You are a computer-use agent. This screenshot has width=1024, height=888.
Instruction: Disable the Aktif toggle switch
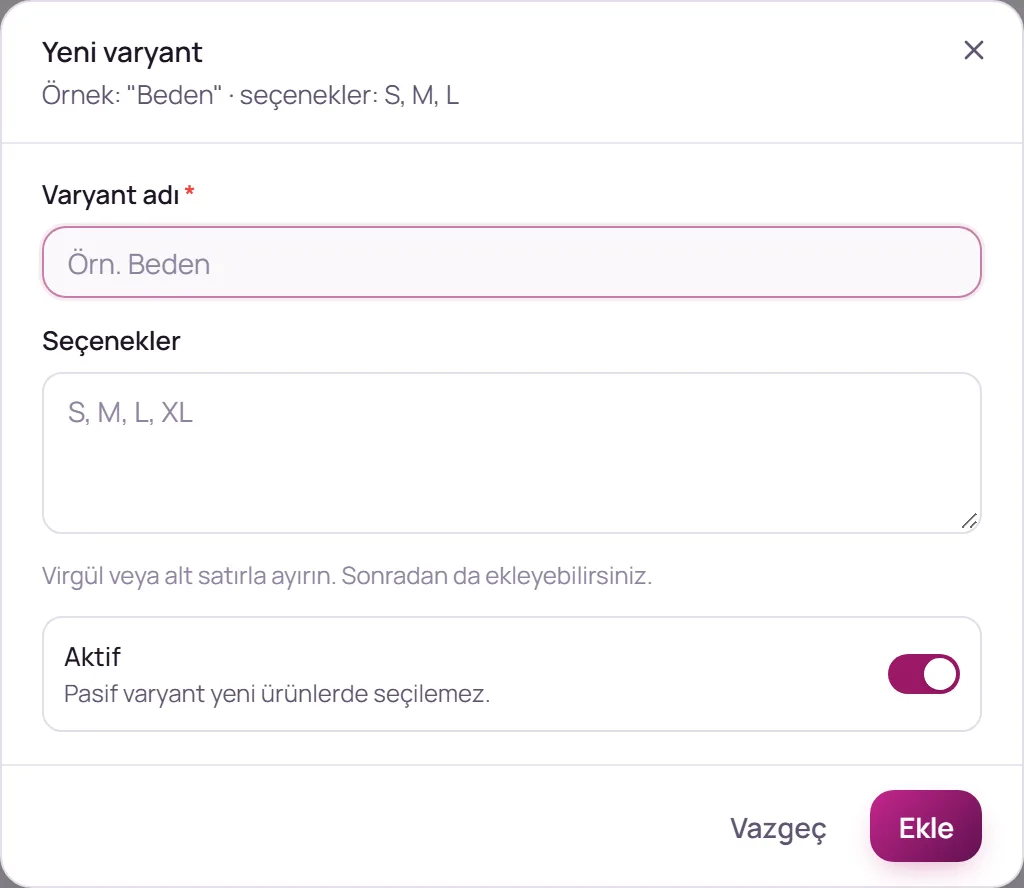pos(923,674)
